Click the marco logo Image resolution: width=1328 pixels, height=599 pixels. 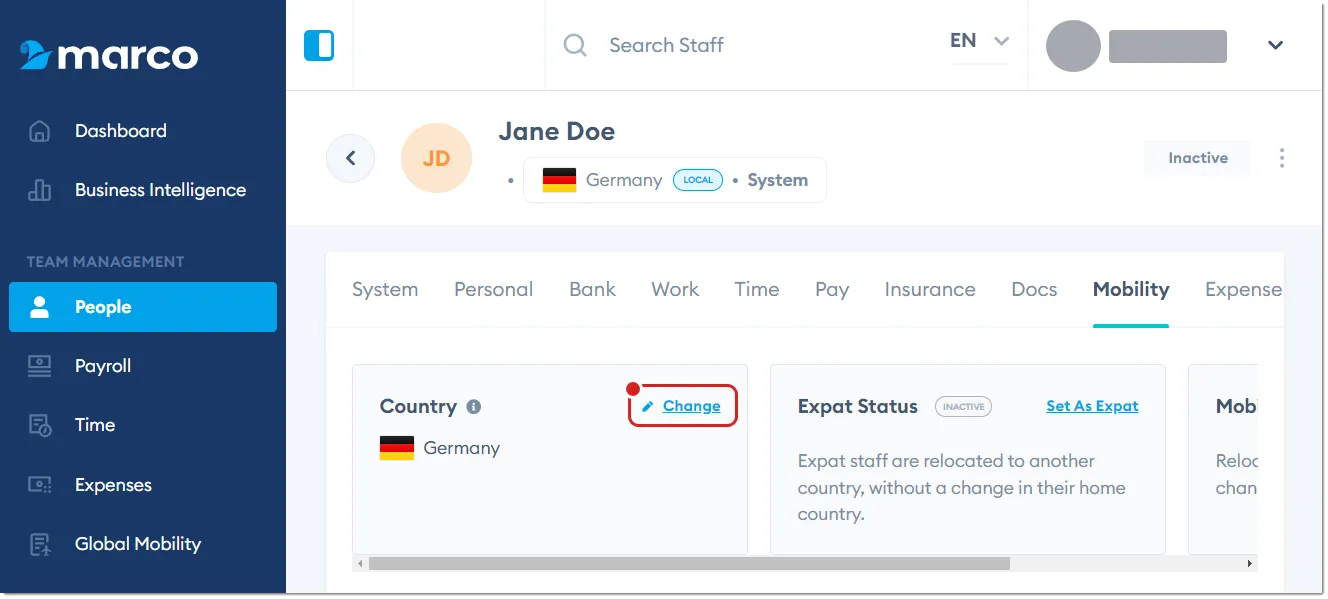click(108, 55)
